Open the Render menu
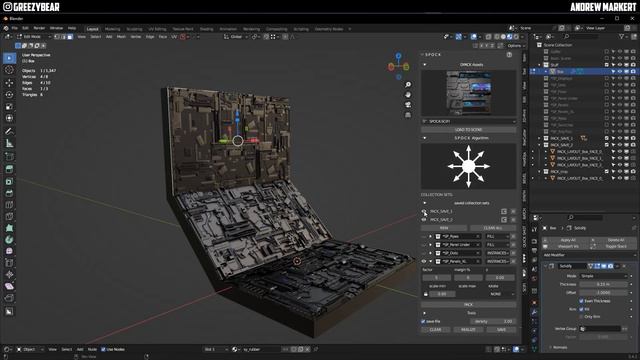Image resolution: width=640 pixels, height=360 pixels. coord(39,29)
